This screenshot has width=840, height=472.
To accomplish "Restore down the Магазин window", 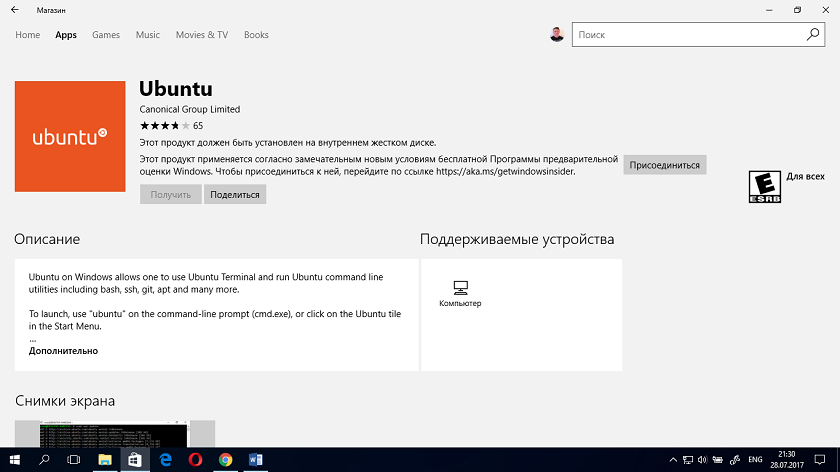I will [797, 10].
